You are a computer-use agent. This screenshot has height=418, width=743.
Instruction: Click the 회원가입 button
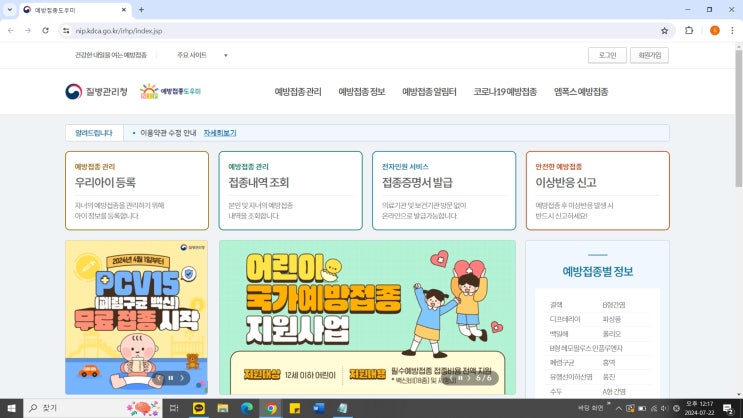[649, 55]
